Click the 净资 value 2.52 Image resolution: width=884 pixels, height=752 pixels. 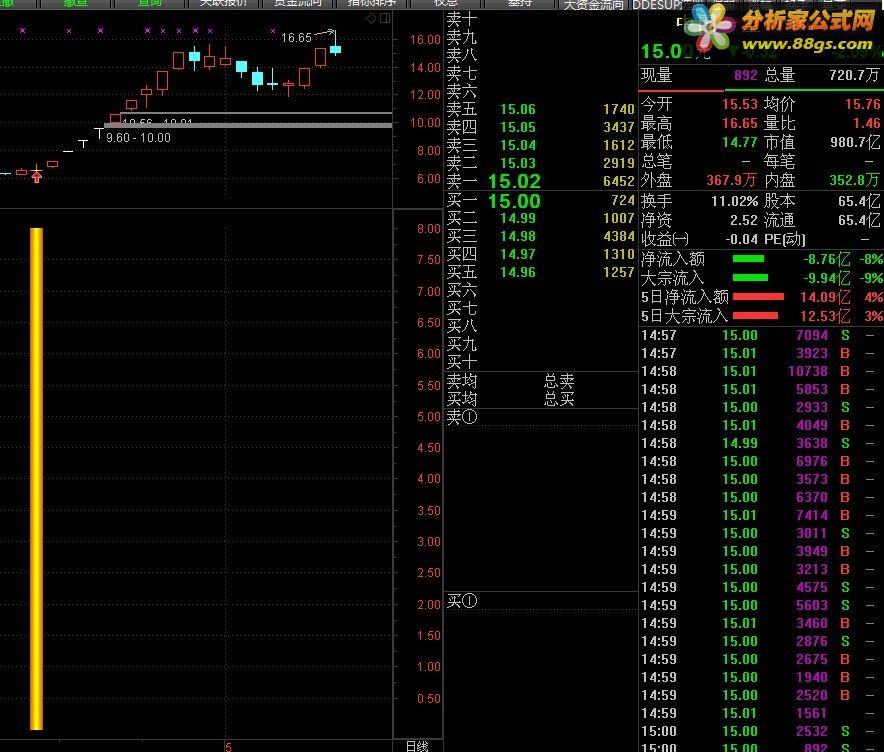pos(744,220)
